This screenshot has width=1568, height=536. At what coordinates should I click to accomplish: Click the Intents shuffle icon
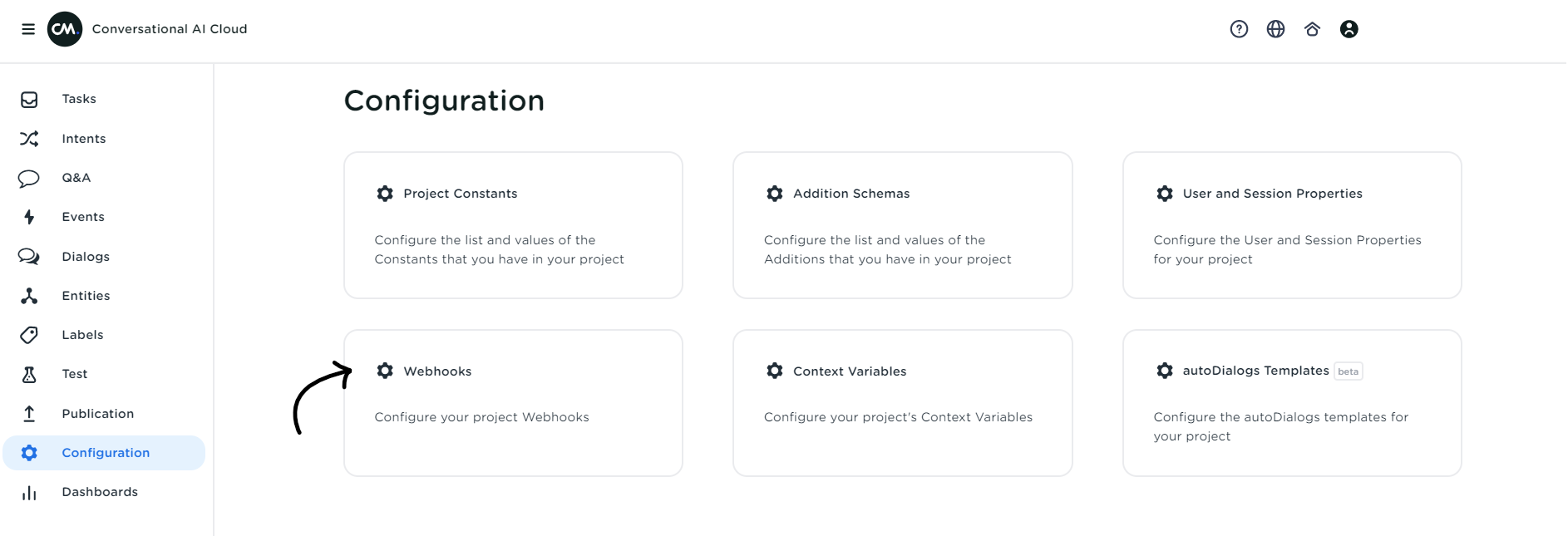(x=29, y=139)
